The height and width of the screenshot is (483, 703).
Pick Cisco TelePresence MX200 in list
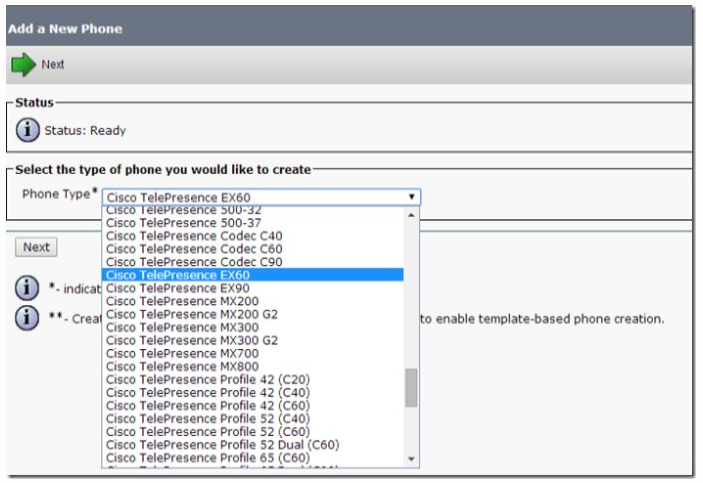tap(253, 301)
